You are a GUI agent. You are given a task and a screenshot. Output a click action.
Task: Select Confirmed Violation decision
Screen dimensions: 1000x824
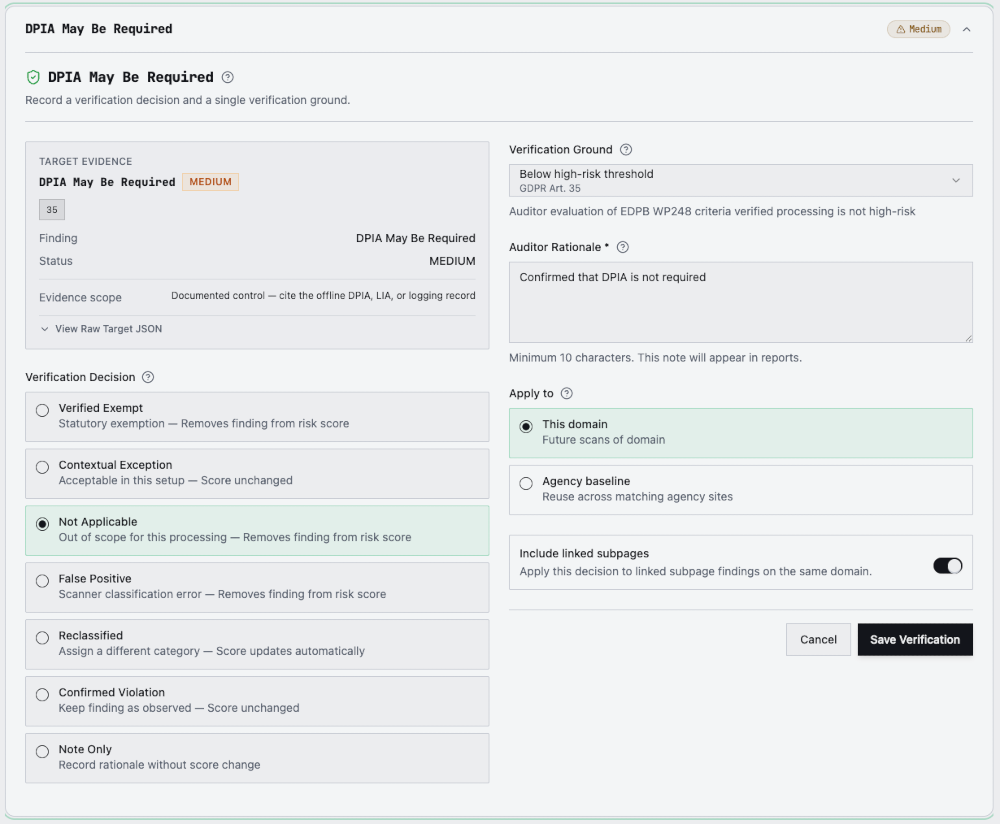coord(257,701)
